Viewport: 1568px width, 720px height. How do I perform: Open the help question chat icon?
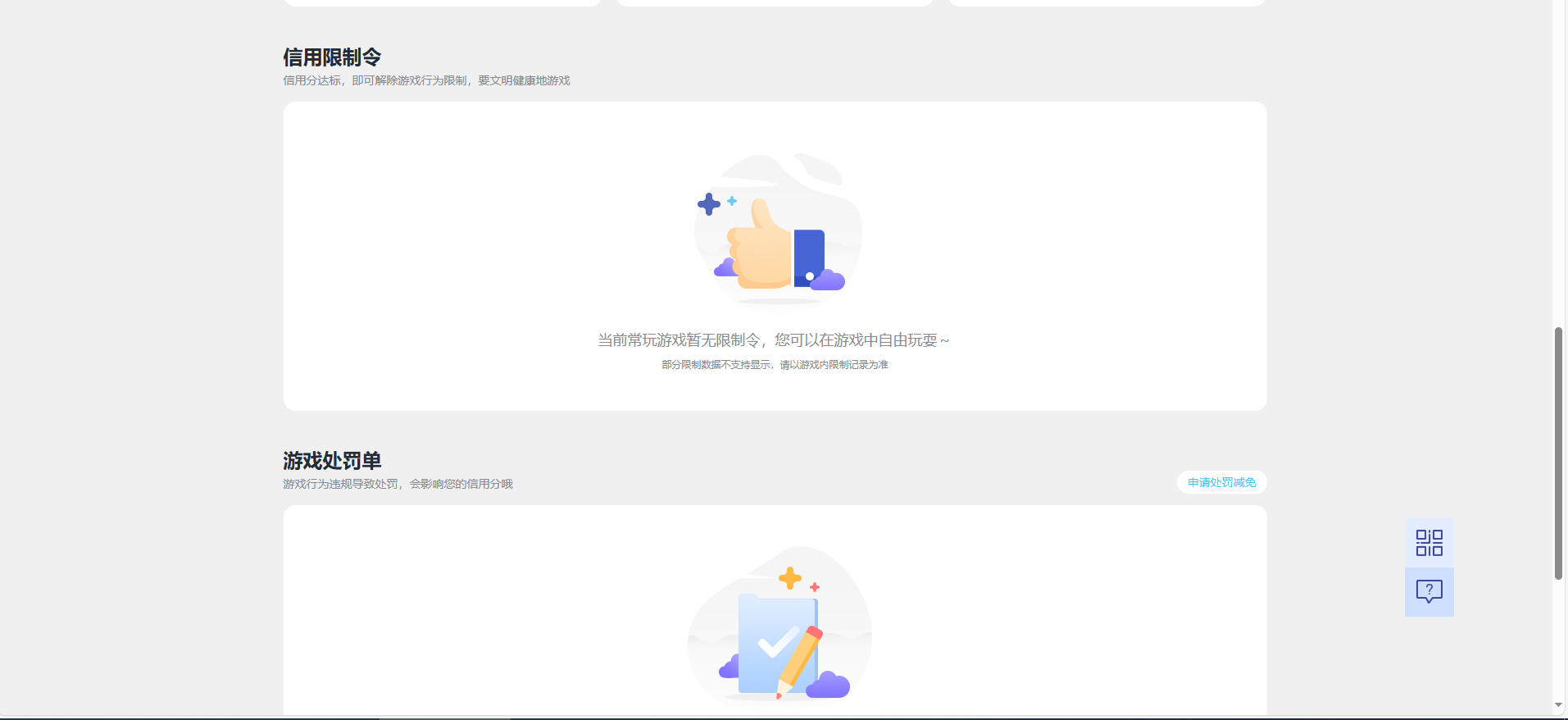coord(1429,592)
